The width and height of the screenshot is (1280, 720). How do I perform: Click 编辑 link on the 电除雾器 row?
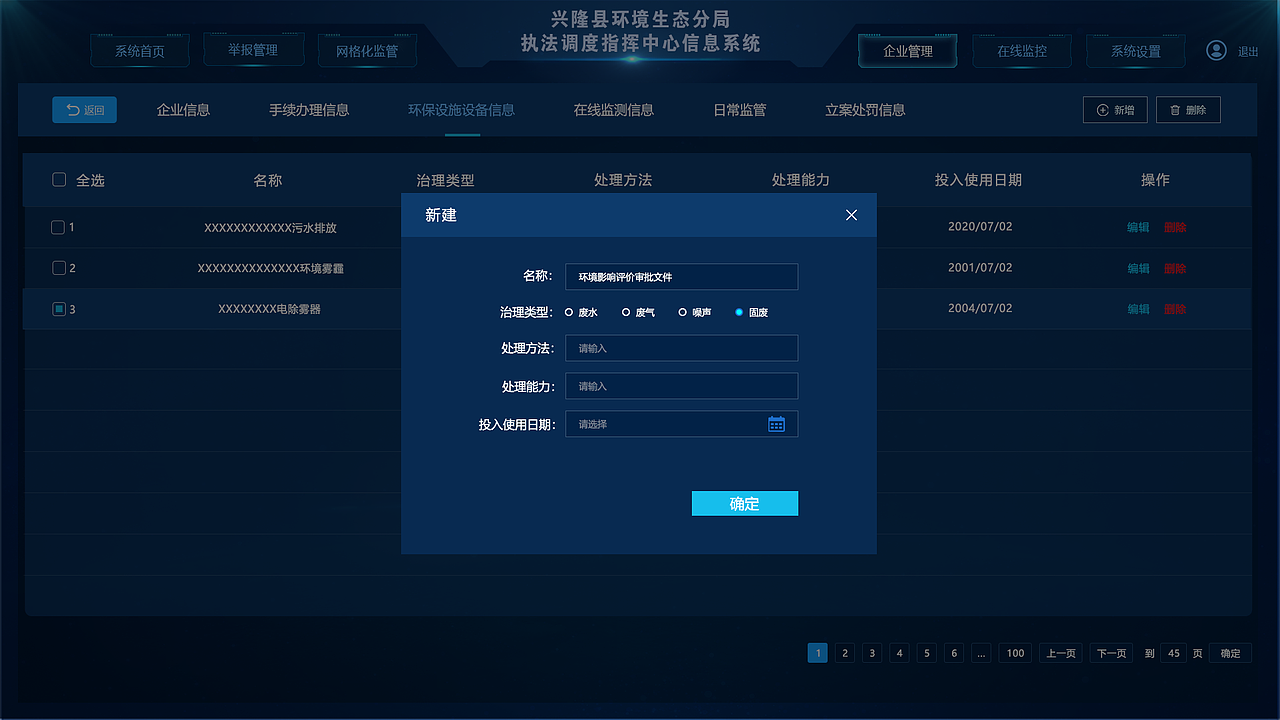click(1137, 309)
